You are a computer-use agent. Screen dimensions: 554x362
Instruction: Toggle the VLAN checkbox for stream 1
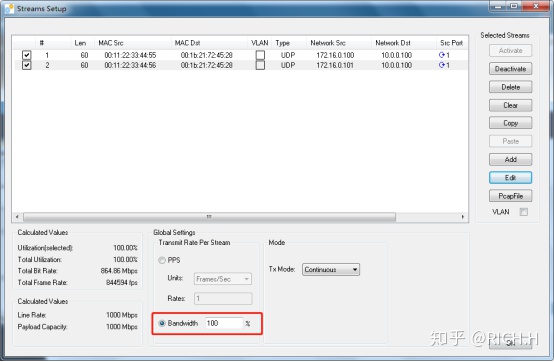click(x=260, y=55)
